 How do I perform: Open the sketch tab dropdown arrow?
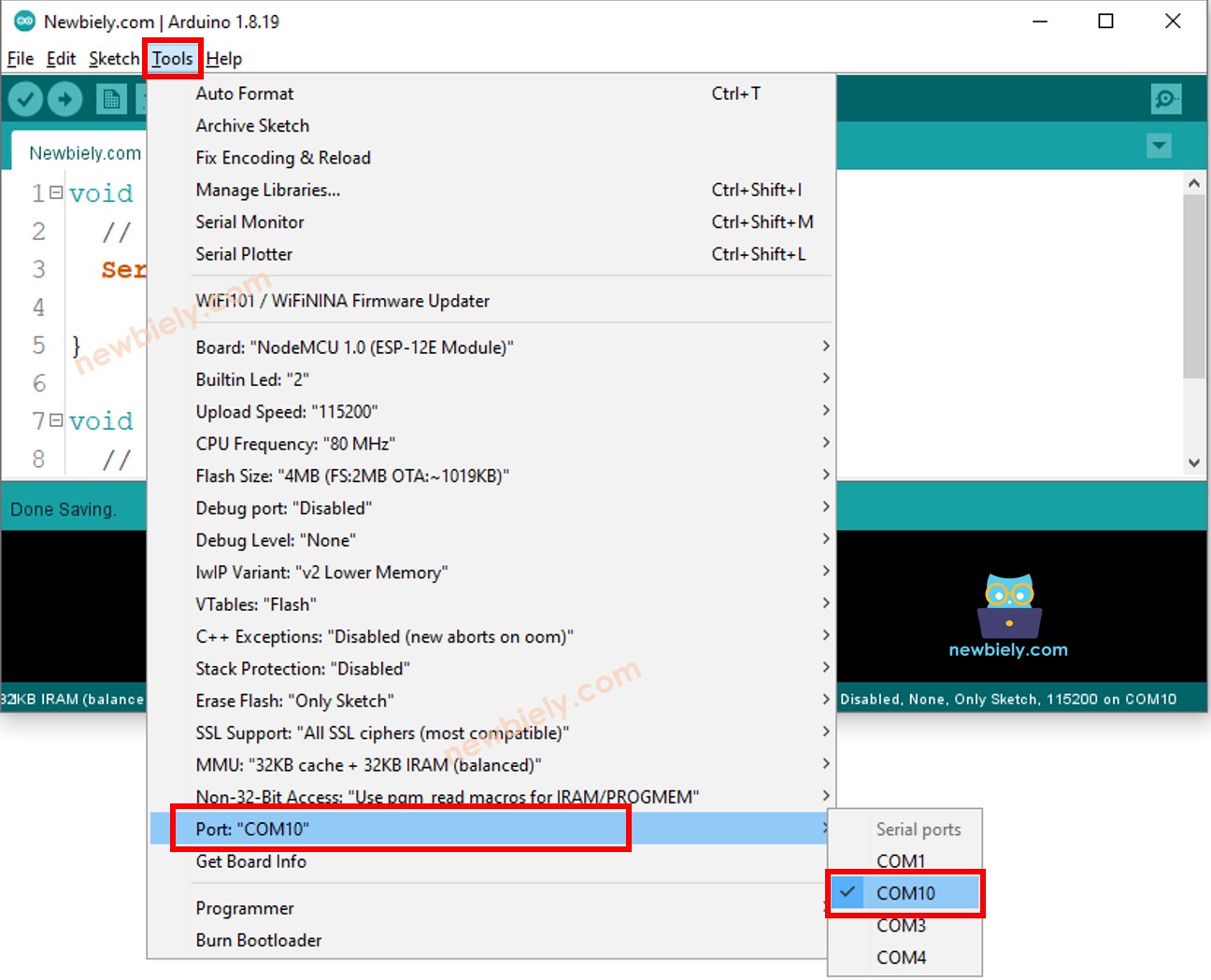pyautogui.click(x=1159, y=146)
